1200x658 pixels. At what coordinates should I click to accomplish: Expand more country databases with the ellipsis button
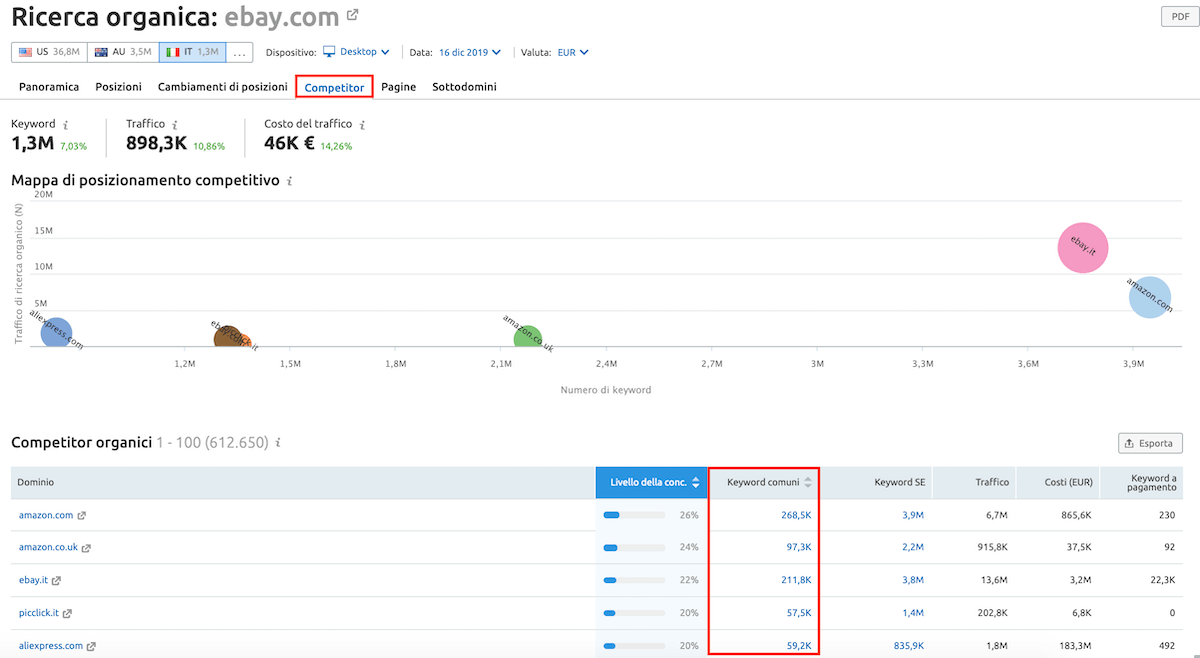pos(239,51)
